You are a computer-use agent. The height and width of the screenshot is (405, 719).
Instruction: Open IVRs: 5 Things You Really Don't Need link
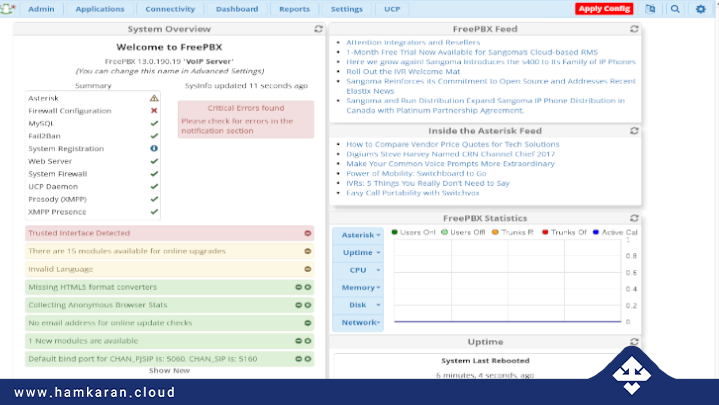(428, 183)
